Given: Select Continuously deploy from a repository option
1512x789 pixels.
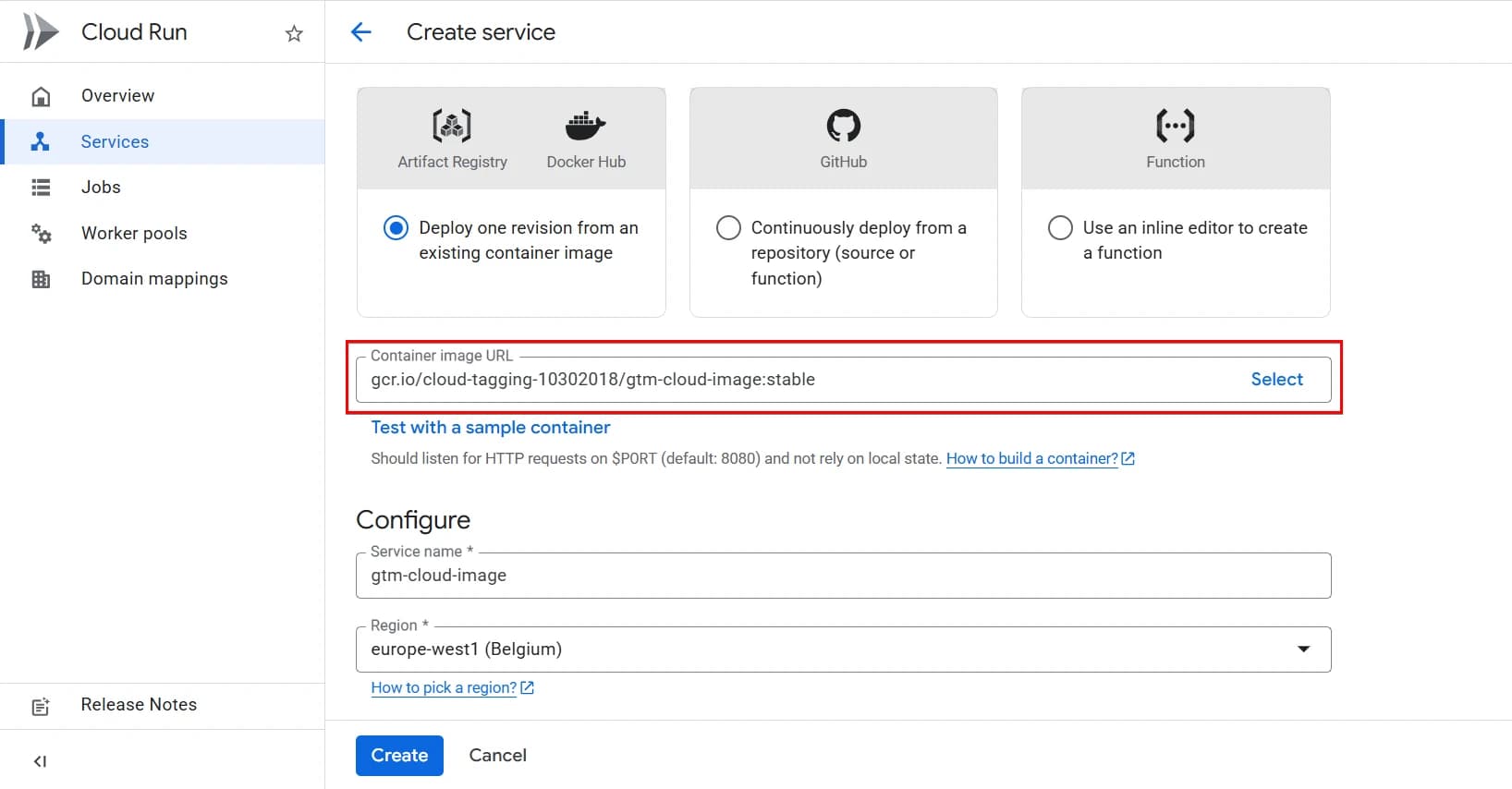Looking at the screenshot, I should pyautogui.click(x=728, y=227).
